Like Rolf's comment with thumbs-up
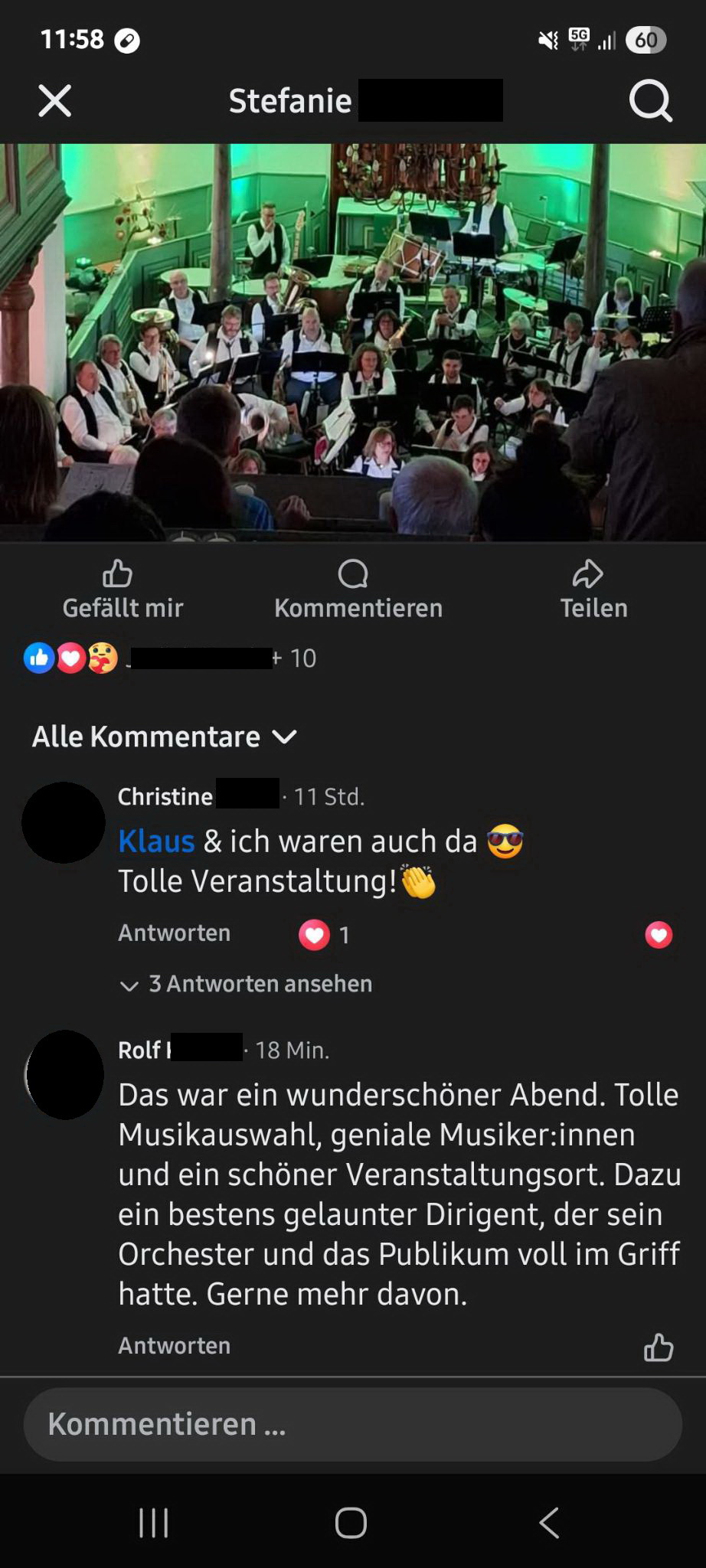Screen dimensions: 706x1568 click(659, 1347)
